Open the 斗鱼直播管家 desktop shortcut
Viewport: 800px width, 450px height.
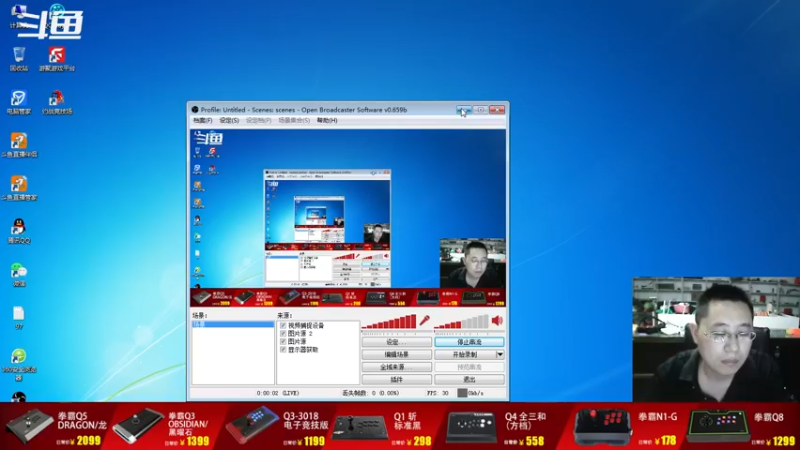(19, 188)
